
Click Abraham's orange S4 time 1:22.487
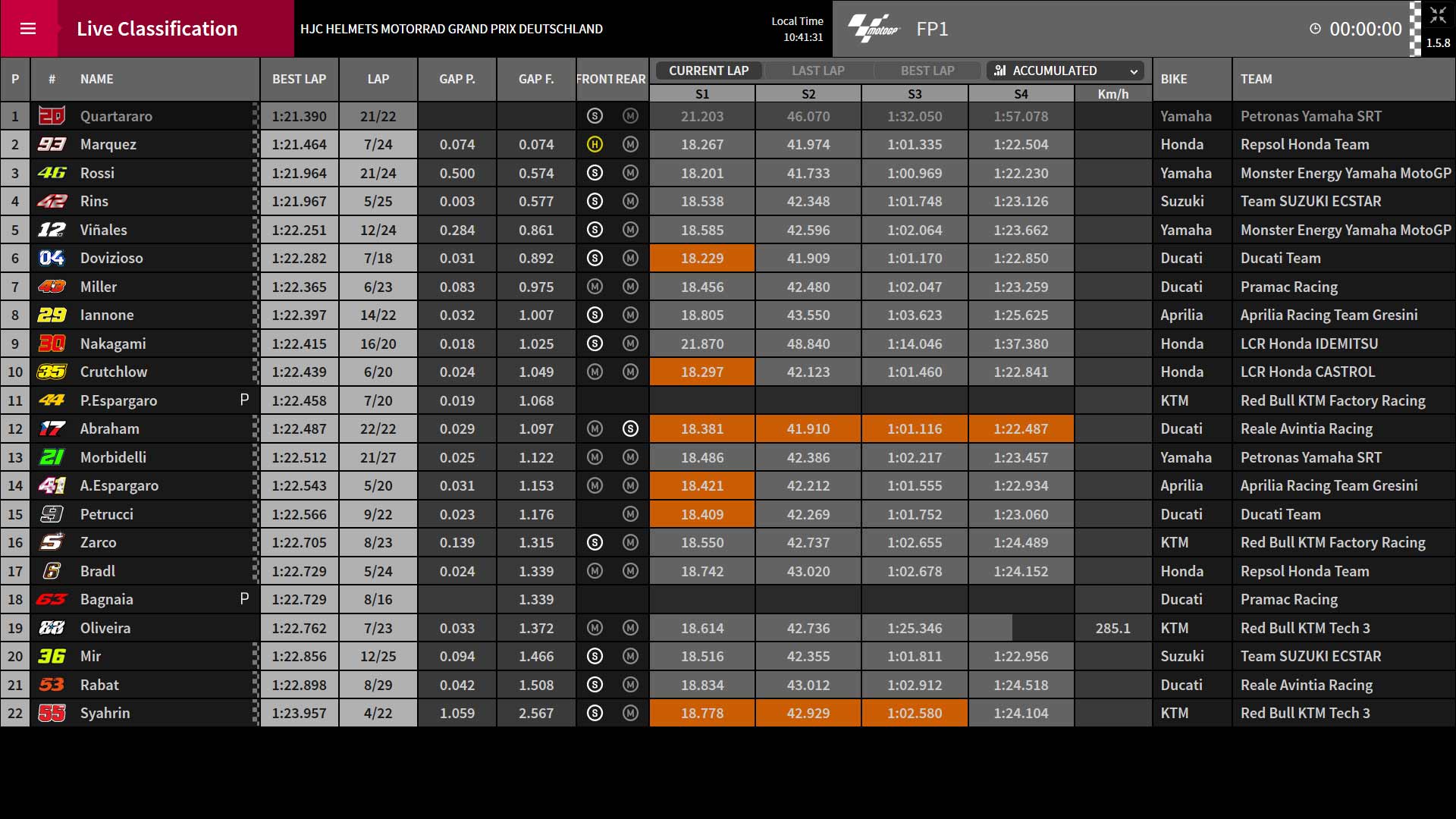[1021, 428]
